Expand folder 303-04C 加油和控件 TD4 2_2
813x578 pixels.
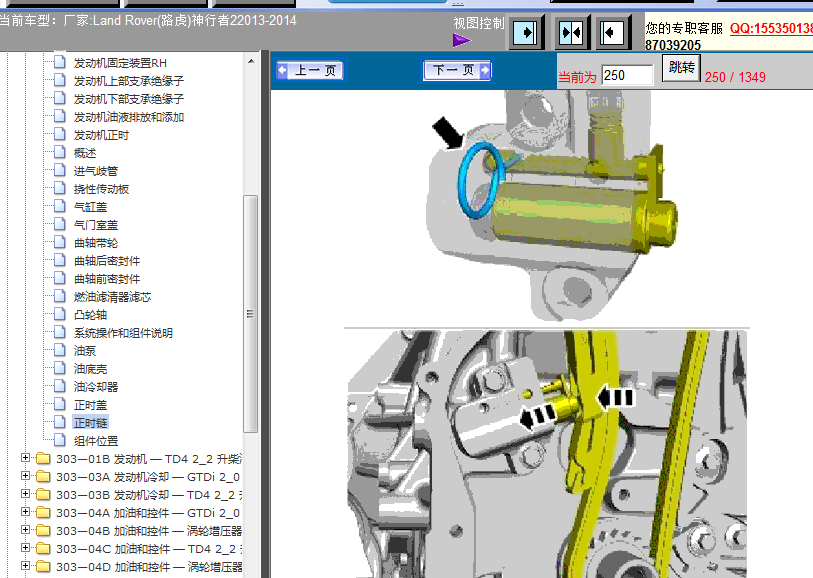pos(25,548)
